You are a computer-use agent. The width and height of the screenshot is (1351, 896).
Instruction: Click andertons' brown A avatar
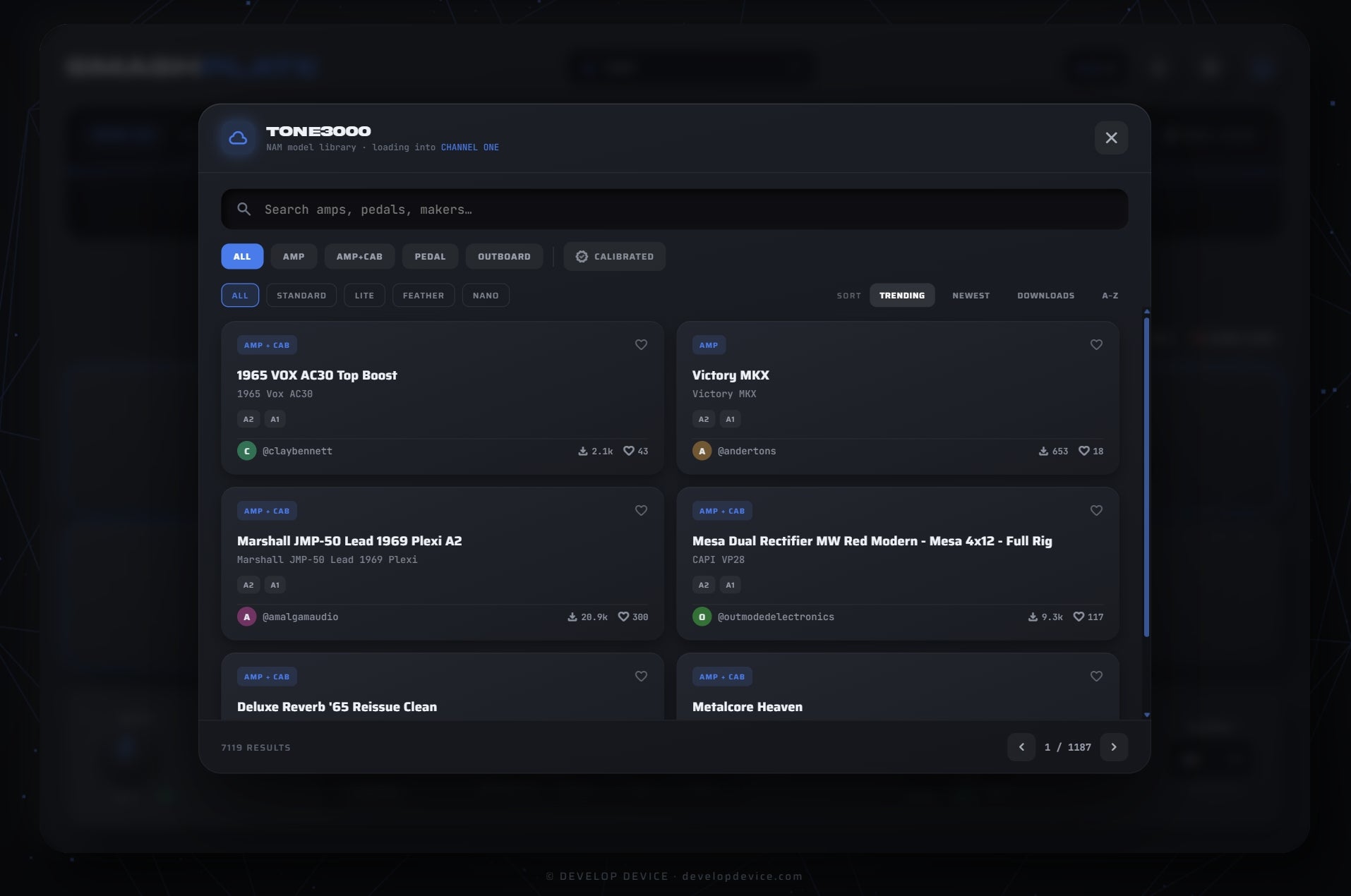(702, 451)
